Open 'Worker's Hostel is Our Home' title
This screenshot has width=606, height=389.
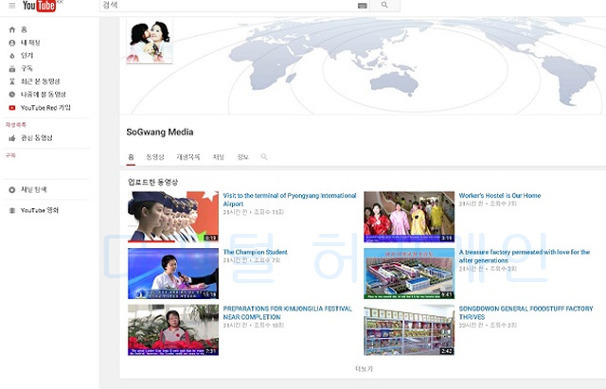[x=500, y=195]
